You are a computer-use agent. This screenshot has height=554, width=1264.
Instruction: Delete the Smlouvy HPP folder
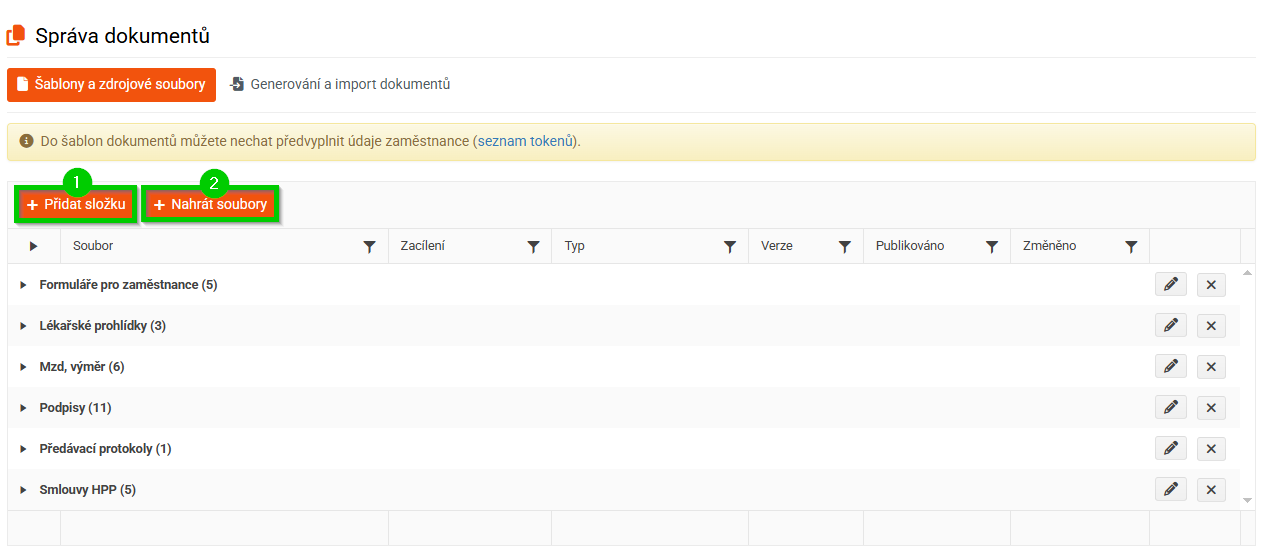pyautogui.click(x=1211, y=490)
